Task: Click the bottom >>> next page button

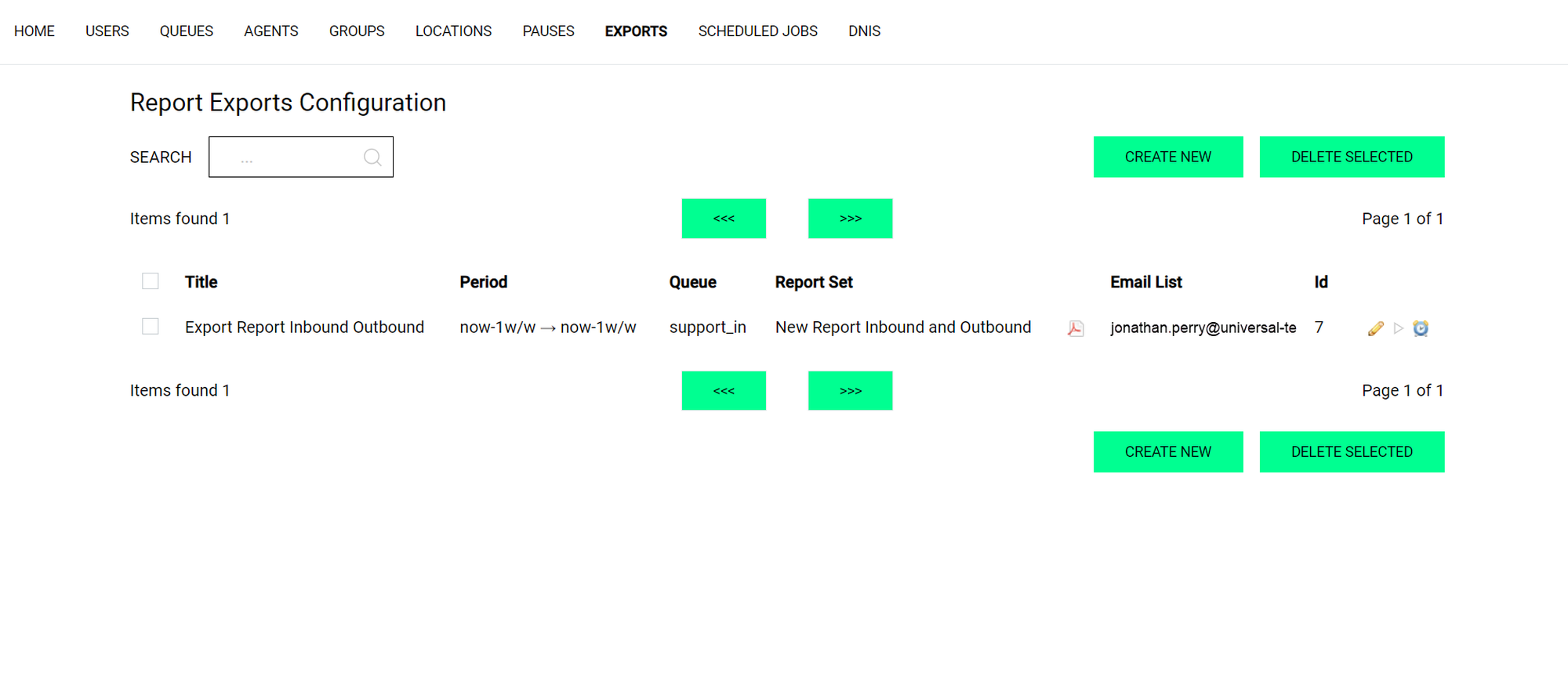Action: click(850, 391)
